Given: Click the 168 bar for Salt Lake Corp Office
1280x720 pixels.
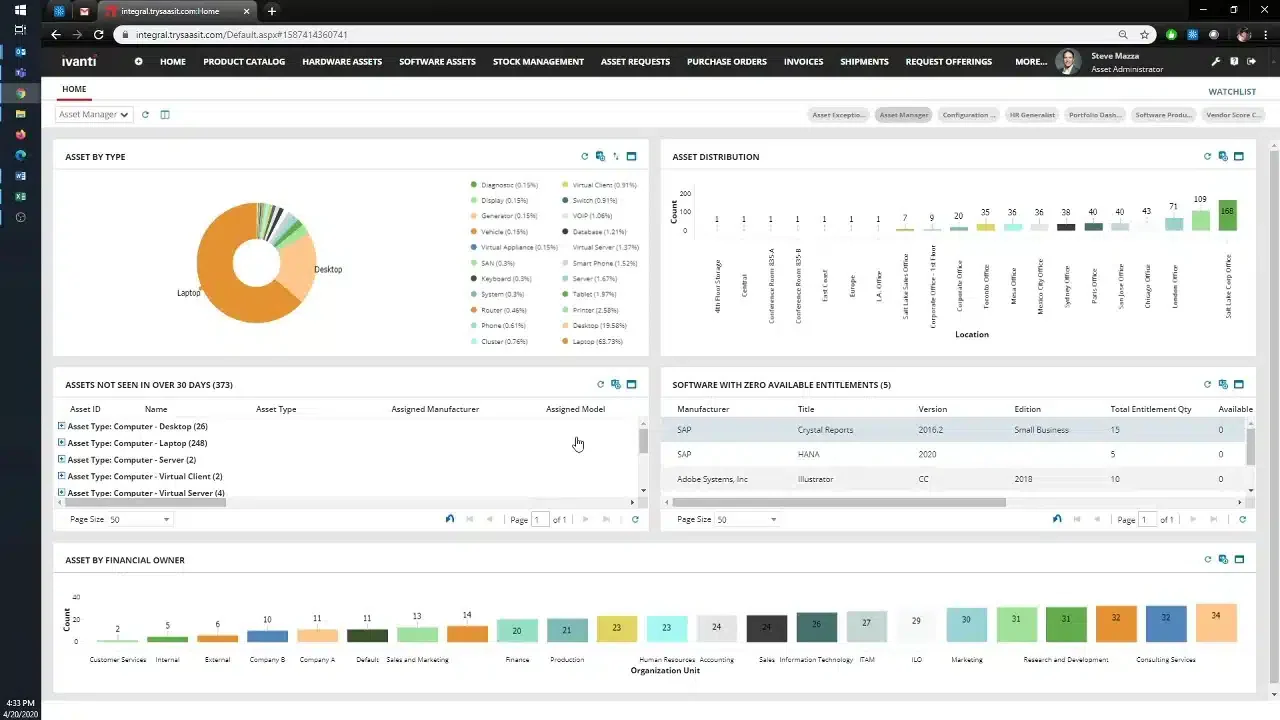Looking at the screenshot, I should click(x=1227, y=215).
